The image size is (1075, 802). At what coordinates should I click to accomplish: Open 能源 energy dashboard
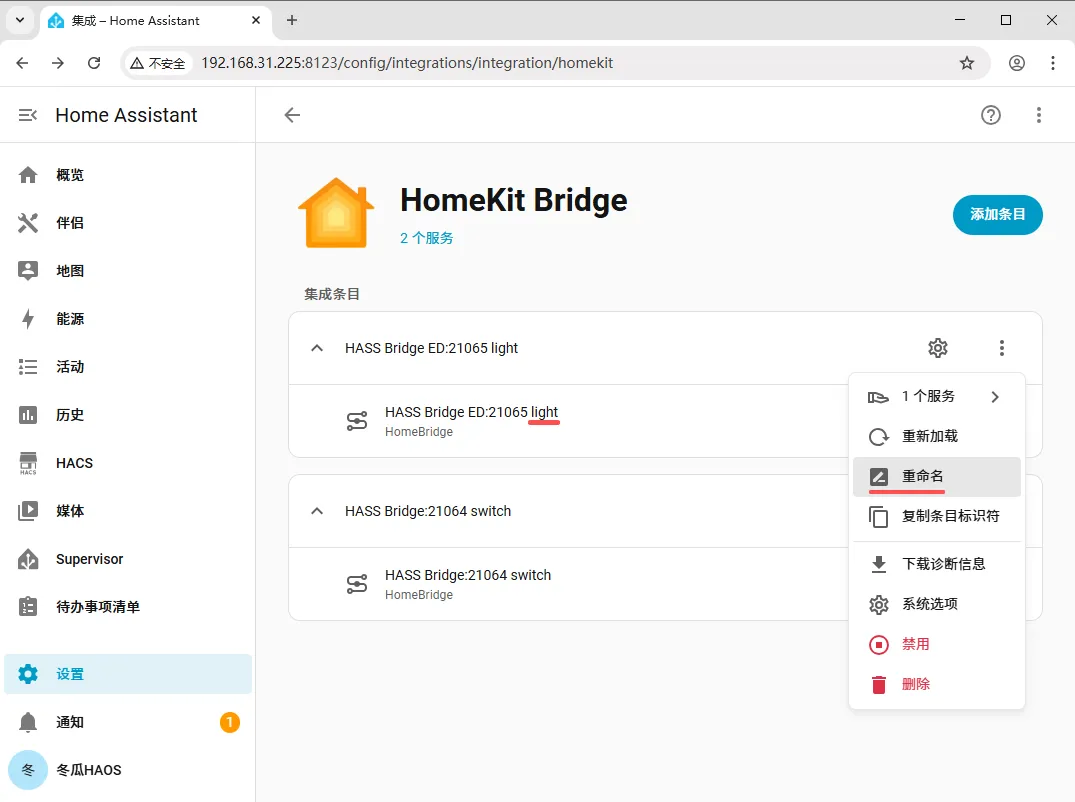[x=128, y=319]
